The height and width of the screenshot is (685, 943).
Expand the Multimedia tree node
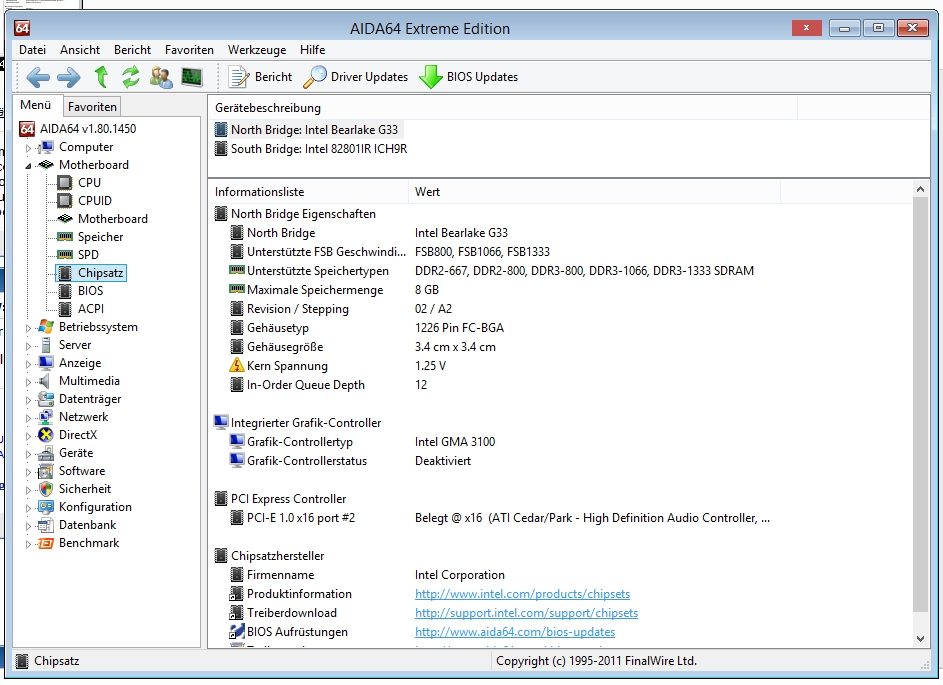[x=28, y=382]
